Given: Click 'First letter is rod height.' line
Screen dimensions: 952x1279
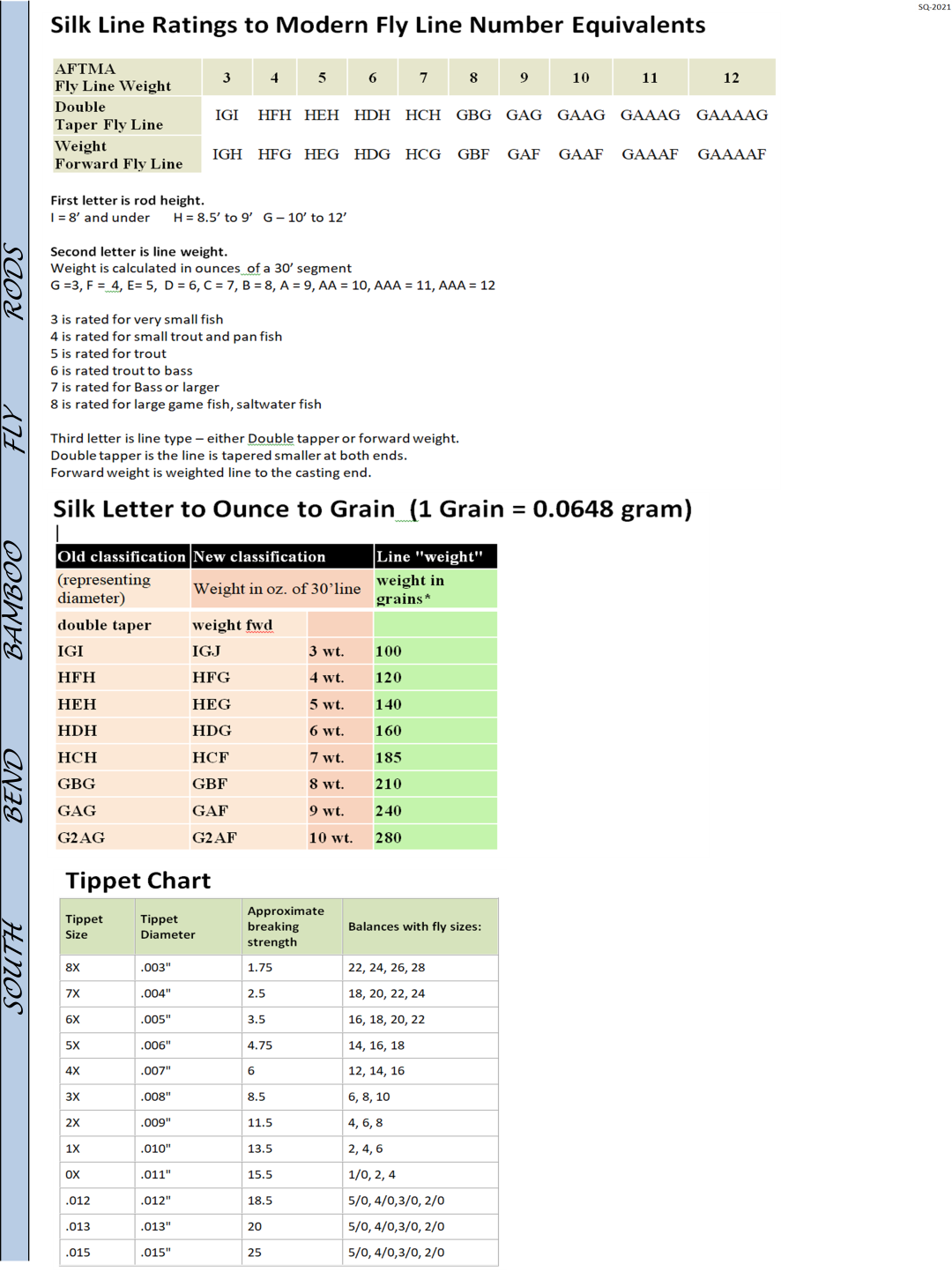Looking at the screenshot, I should coord(127,200).
